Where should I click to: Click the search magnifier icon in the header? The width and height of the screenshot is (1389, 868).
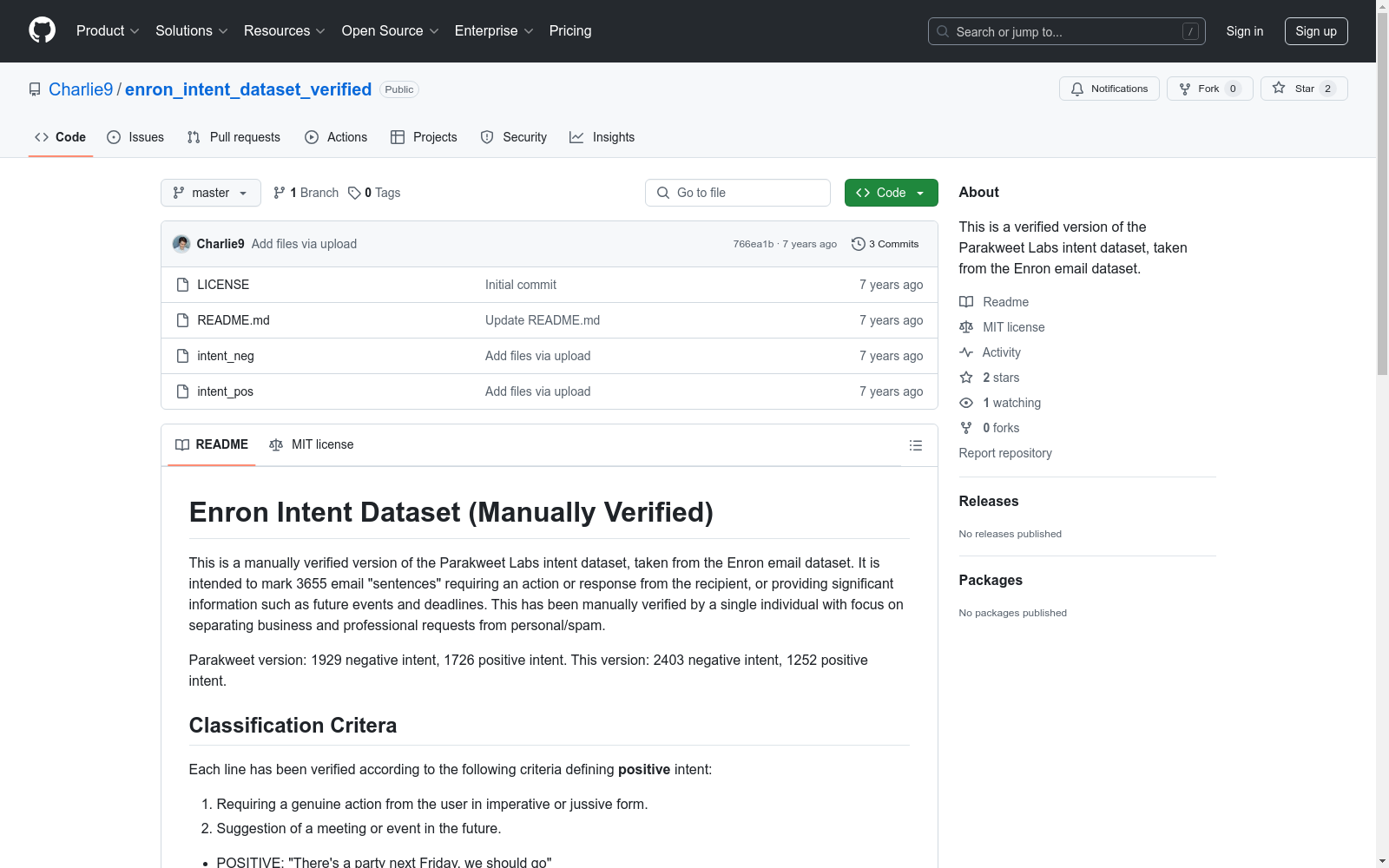coord(943,31)
